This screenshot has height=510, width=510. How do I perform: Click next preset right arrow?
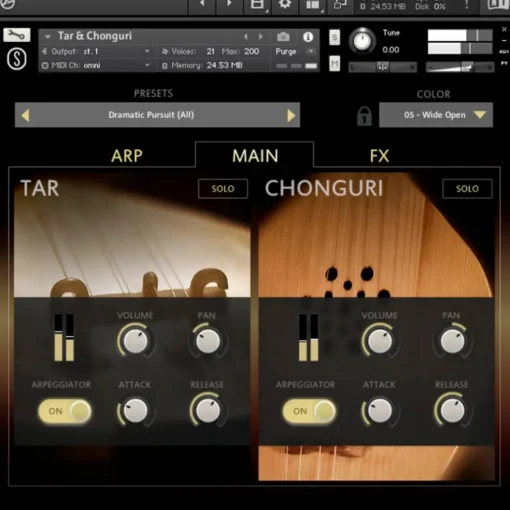click(291, 115)
